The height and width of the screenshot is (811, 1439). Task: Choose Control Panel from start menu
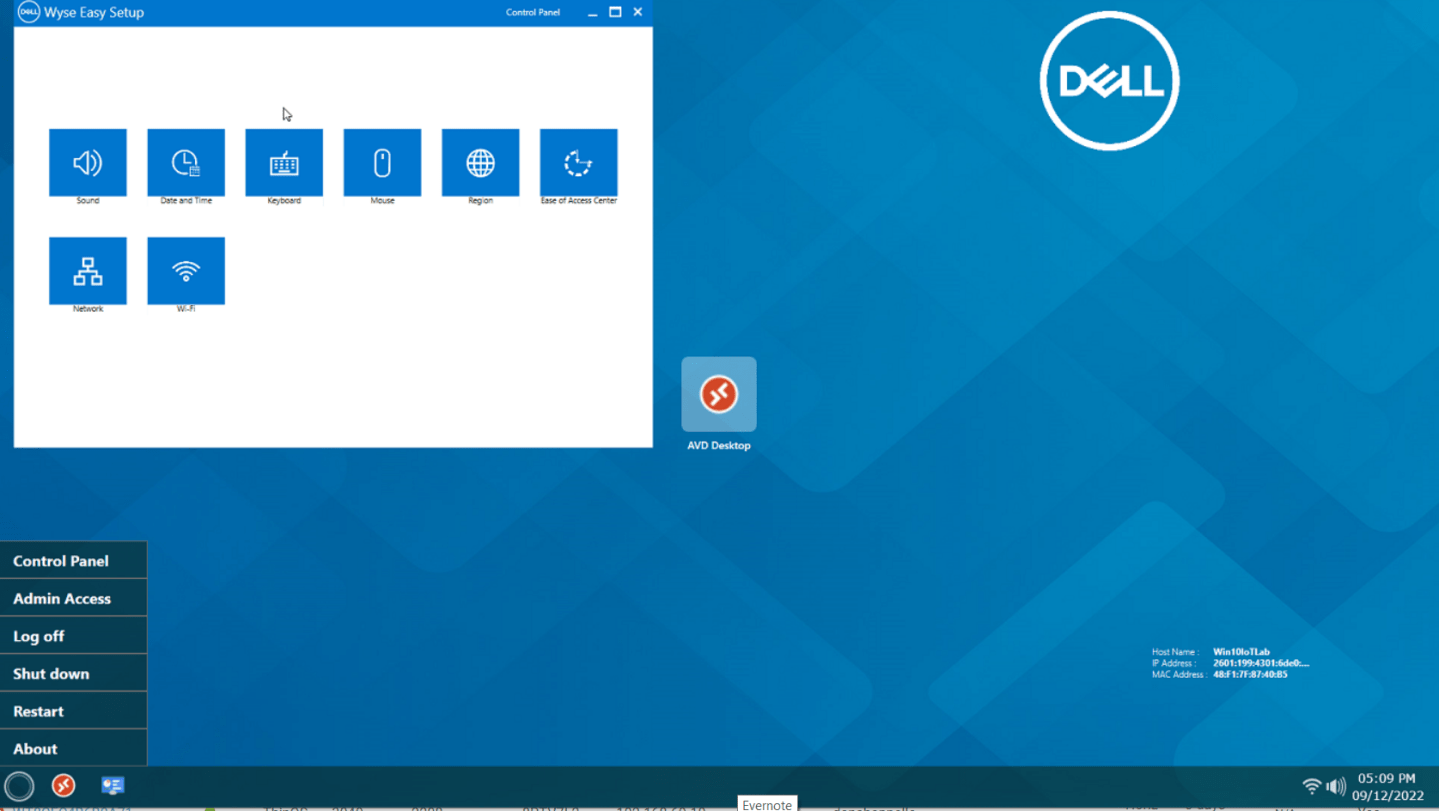(73, 561)
